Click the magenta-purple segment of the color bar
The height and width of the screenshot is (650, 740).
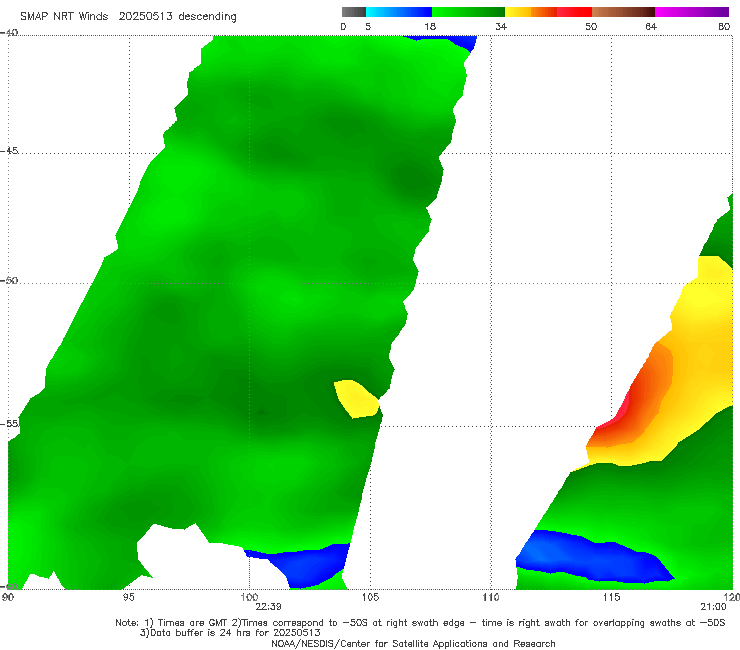[x=692, y=12]
